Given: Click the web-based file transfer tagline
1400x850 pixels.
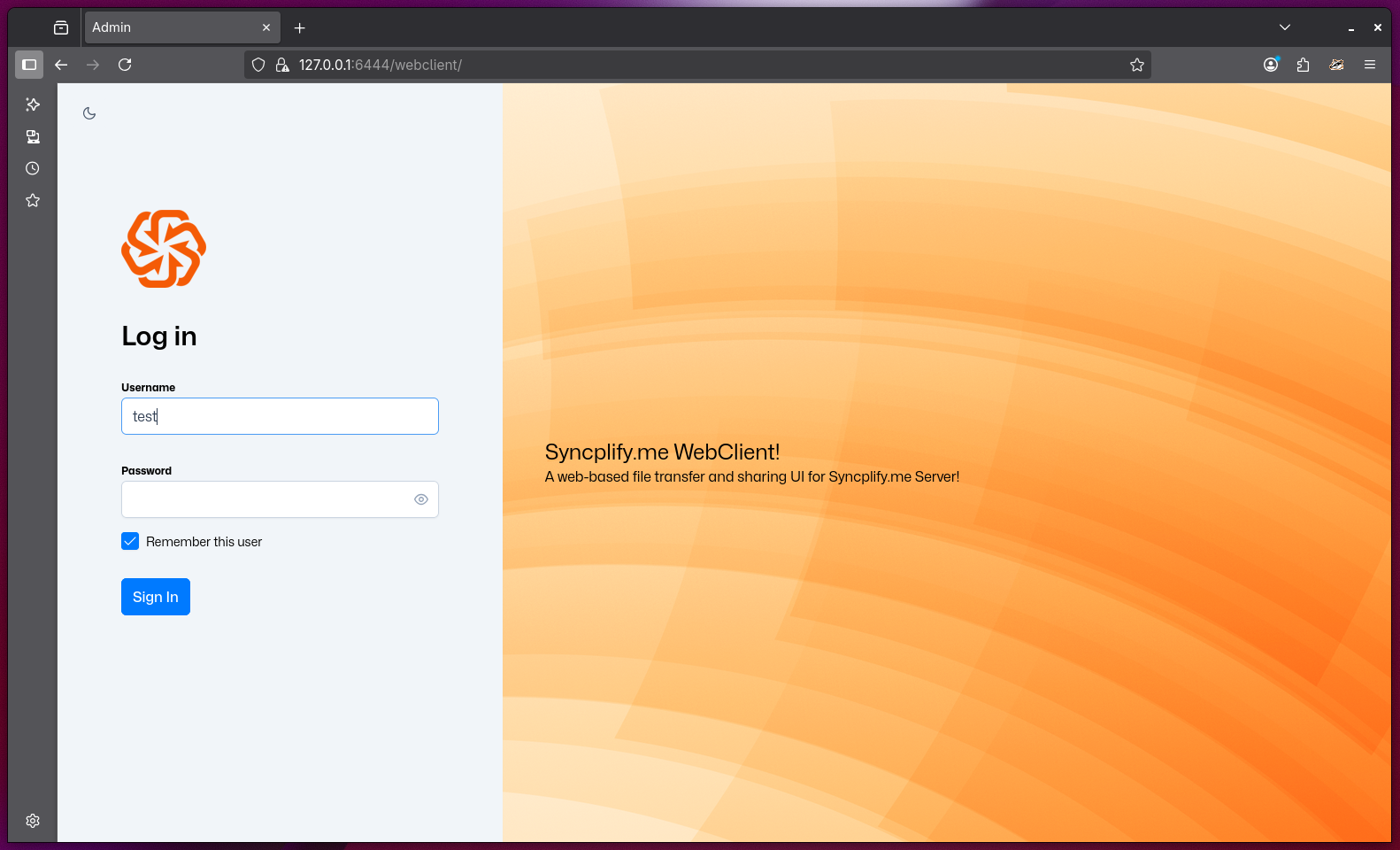Looking at the screenshot, I should (x=752, y=477).
